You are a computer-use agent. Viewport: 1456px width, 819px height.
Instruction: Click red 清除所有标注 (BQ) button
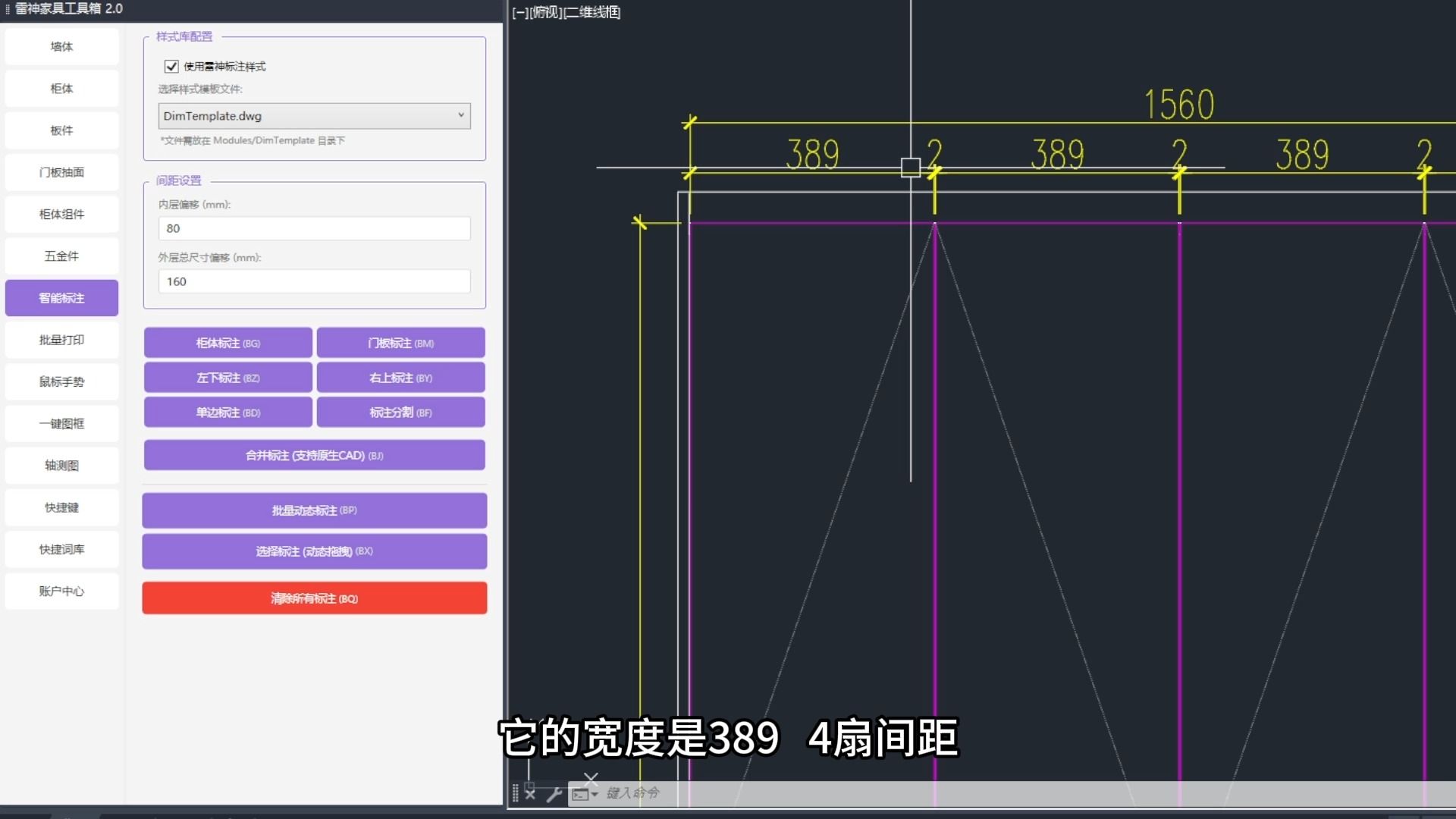pos(315,598)
